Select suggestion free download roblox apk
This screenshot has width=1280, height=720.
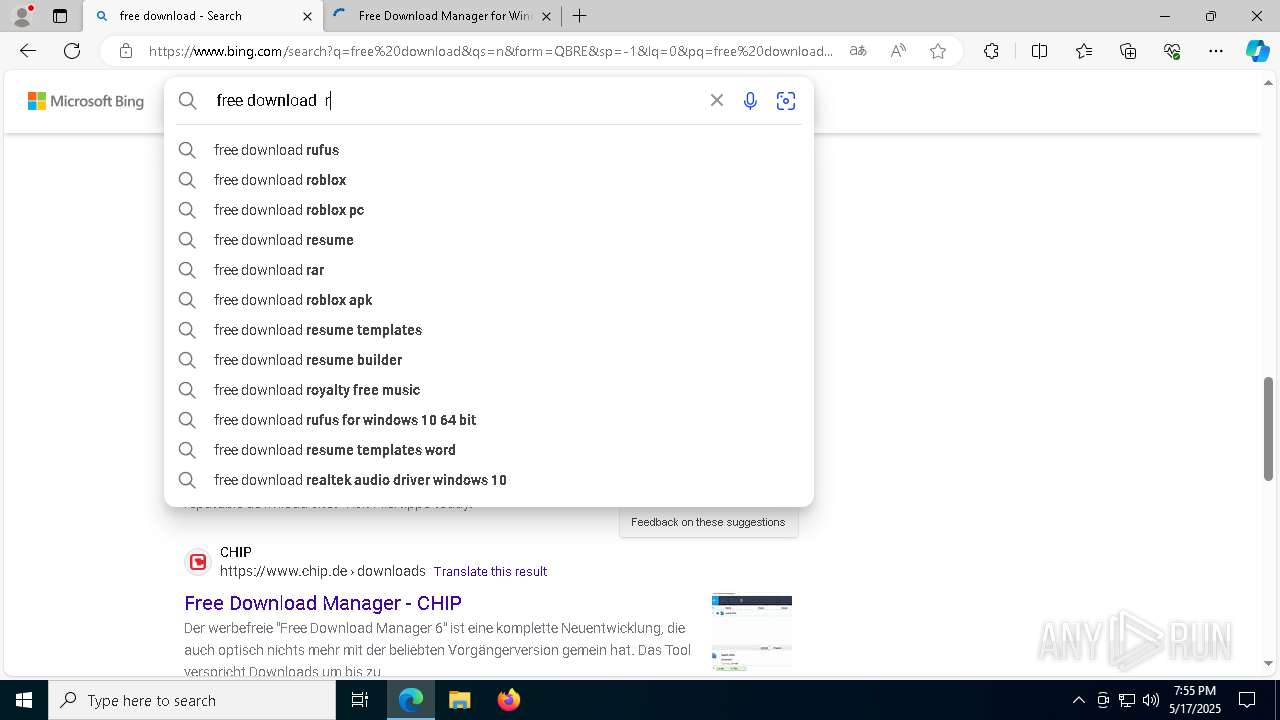coord(489,300)
